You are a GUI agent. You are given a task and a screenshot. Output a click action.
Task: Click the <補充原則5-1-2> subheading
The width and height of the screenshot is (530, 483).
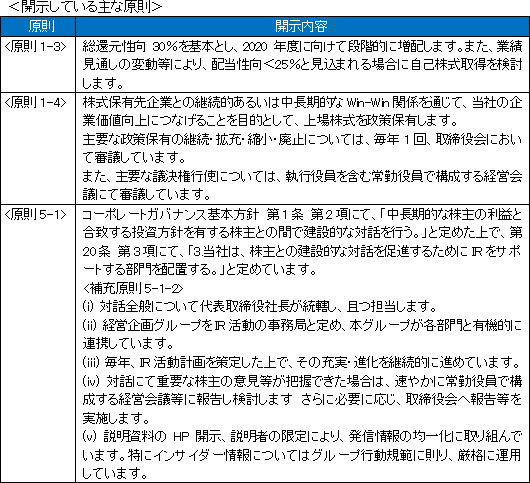click(133, 288)
